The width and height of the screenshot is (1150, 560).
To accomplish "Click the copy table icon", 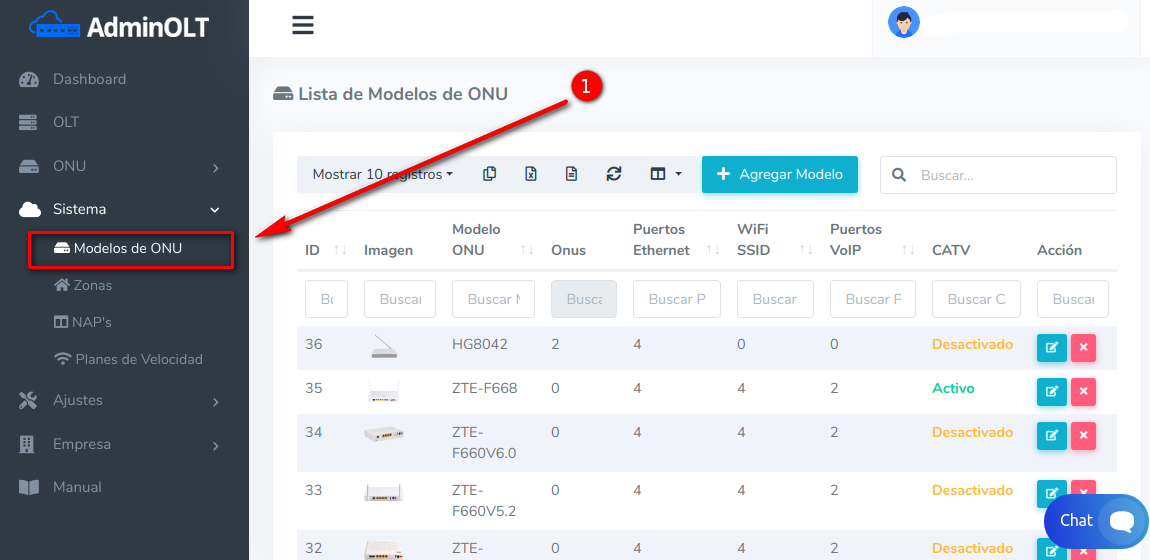I will (489, 174).
